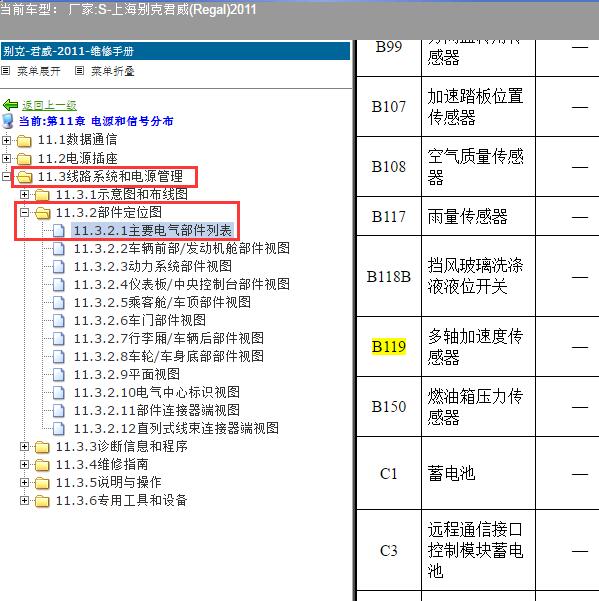599x601 pixels.
Task: Open 11.3.2.4仪表板/中央控制台部件视图
Action: click(182, 284)
